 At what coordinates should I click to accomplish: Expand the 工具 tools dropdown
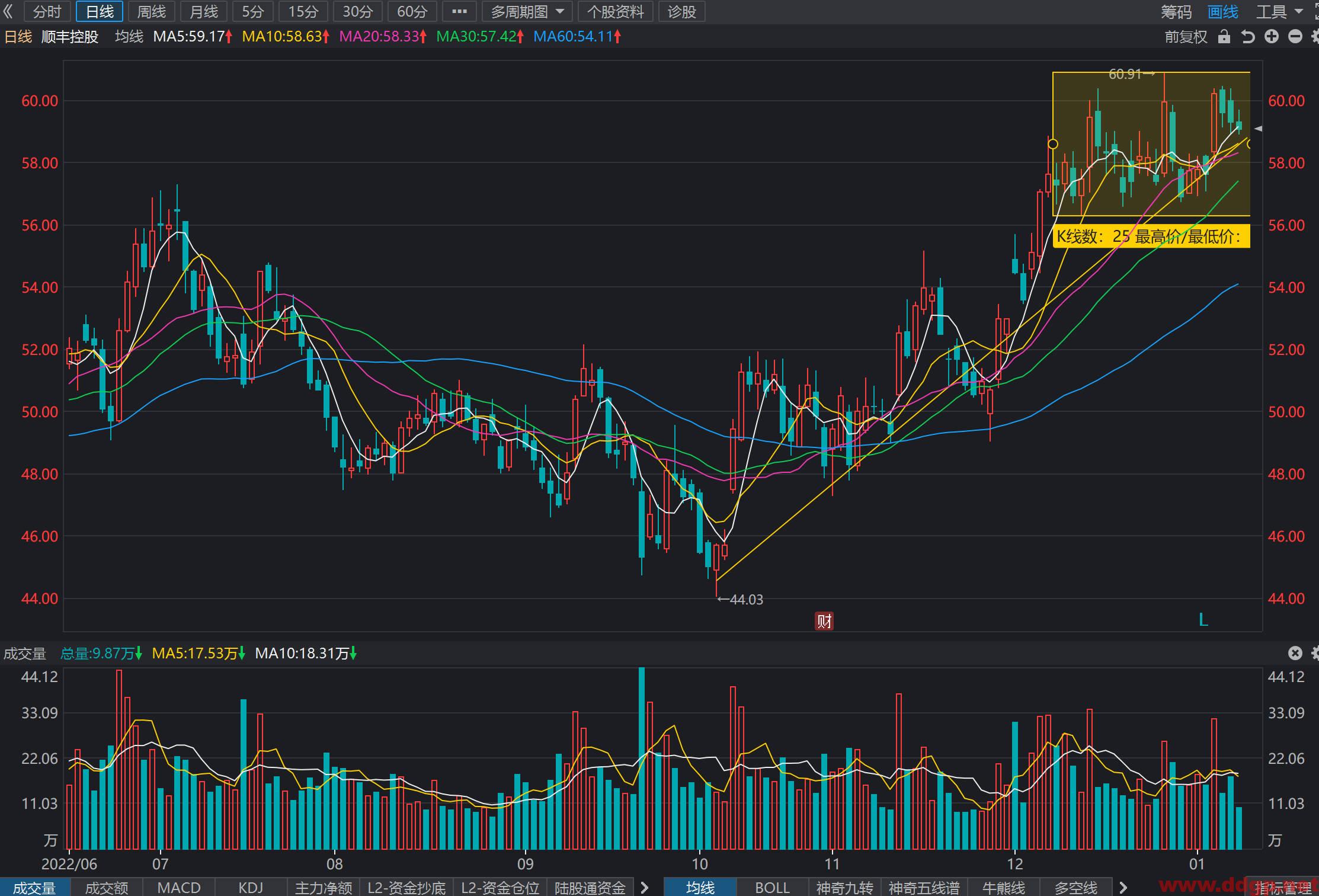1279,11
